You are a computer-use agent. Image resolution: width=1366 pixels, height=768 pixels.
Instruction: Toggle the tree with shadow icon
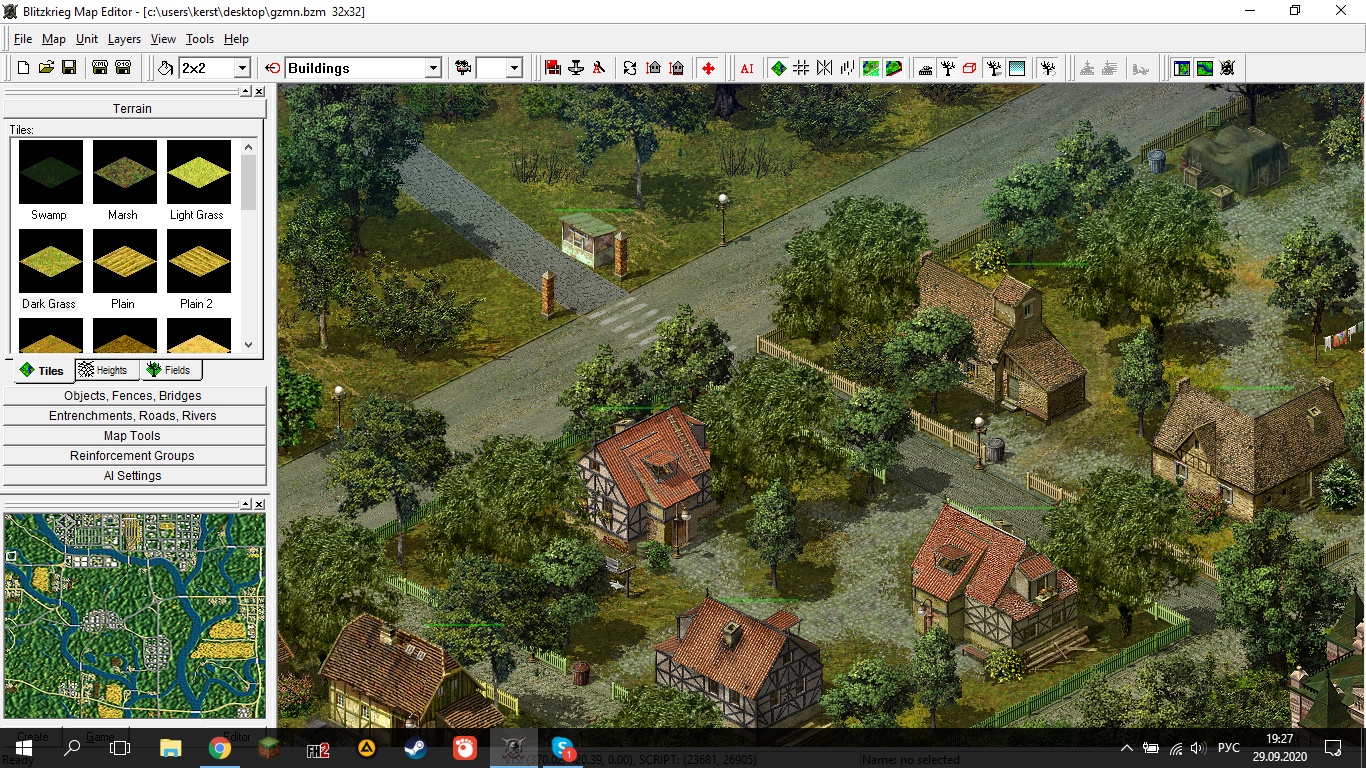pyautogui.click(x=994, y=68)
